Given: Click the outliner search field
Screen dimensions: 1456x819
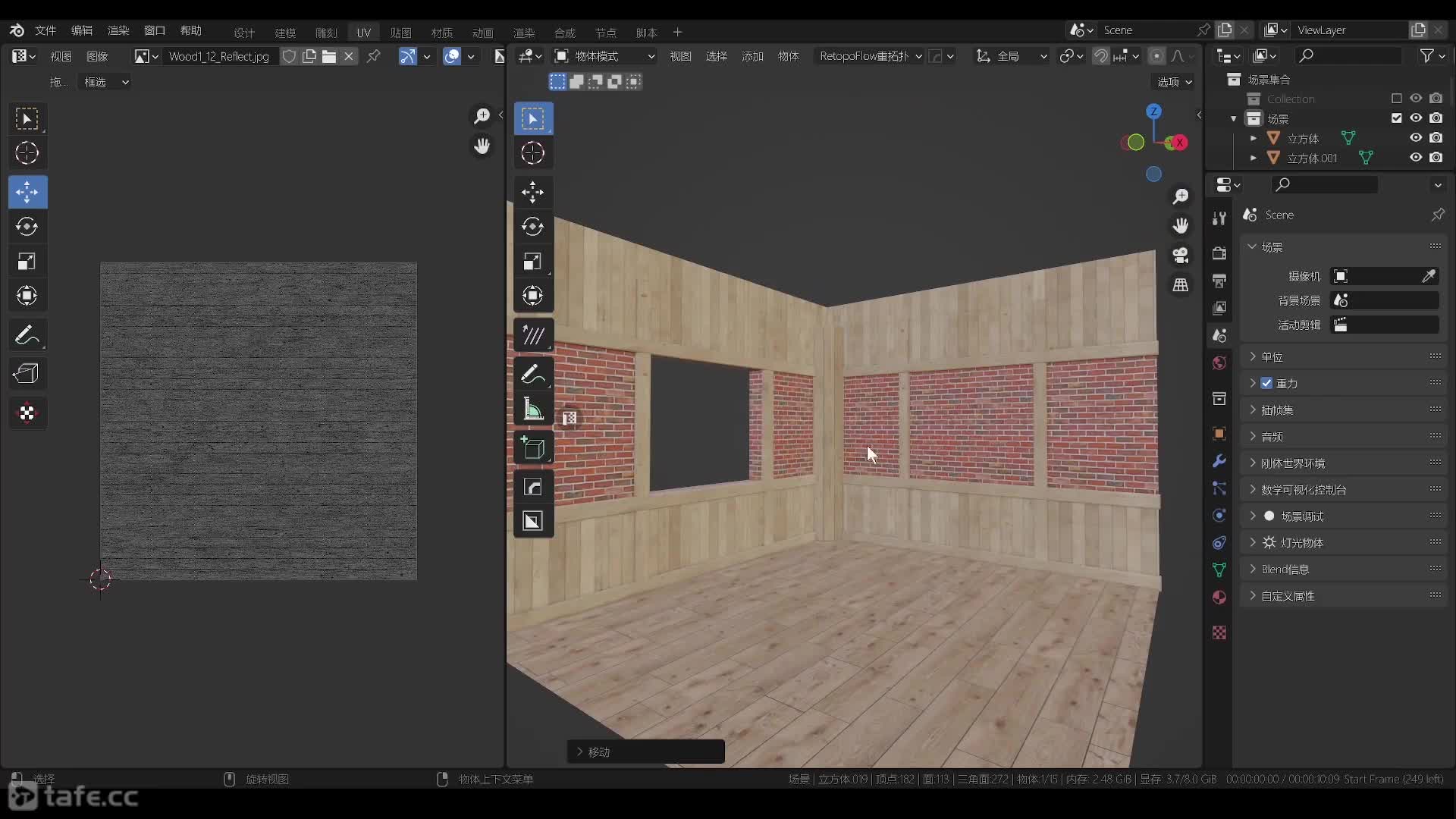Looking at the screenshot, I should tap(1348, 56).
